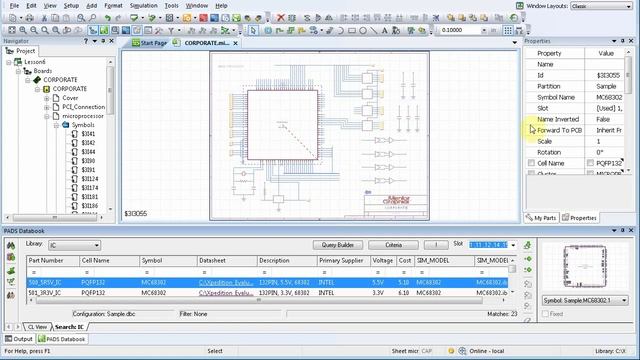Select the Arc drawing tool
The image size is (640, 360).
tap(340, 30)
